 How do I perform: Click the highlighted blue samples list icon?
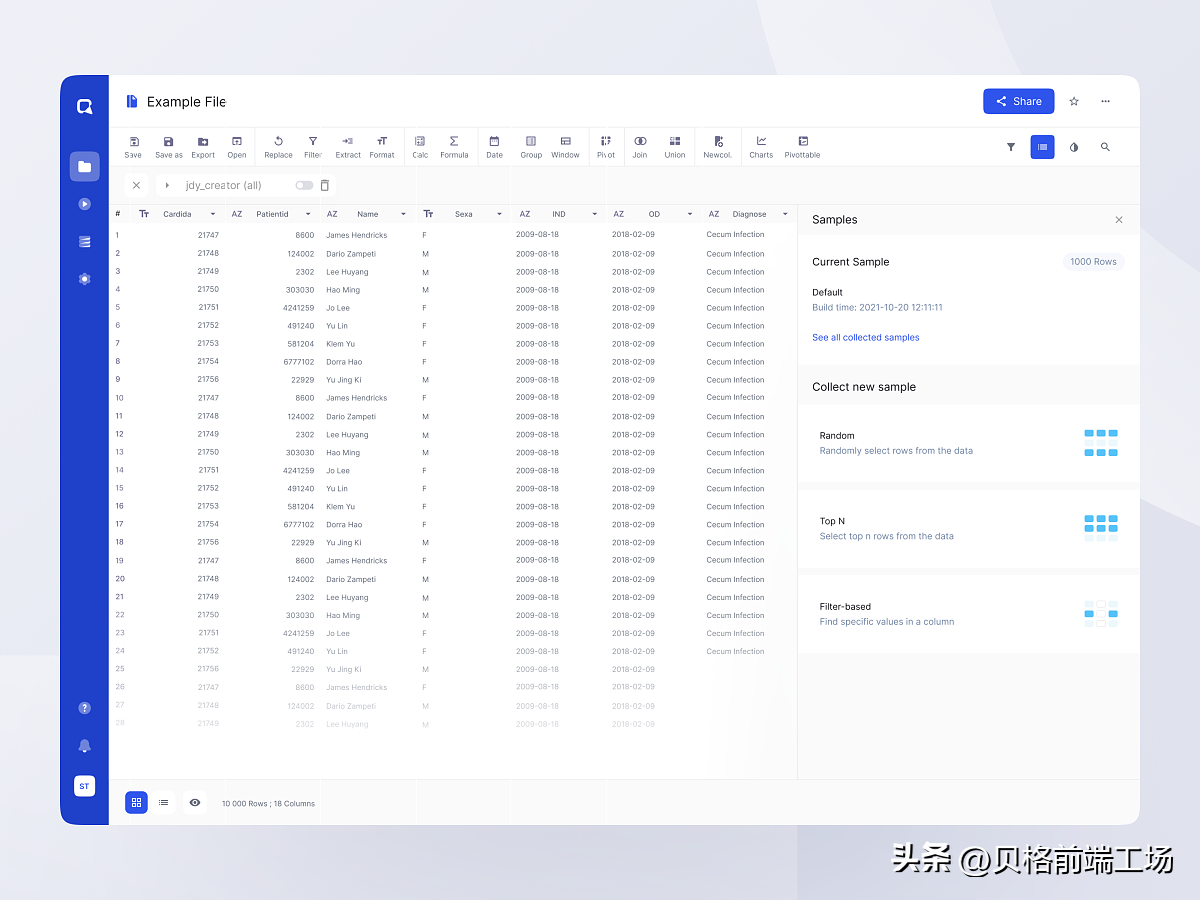tap(1043, 147)
